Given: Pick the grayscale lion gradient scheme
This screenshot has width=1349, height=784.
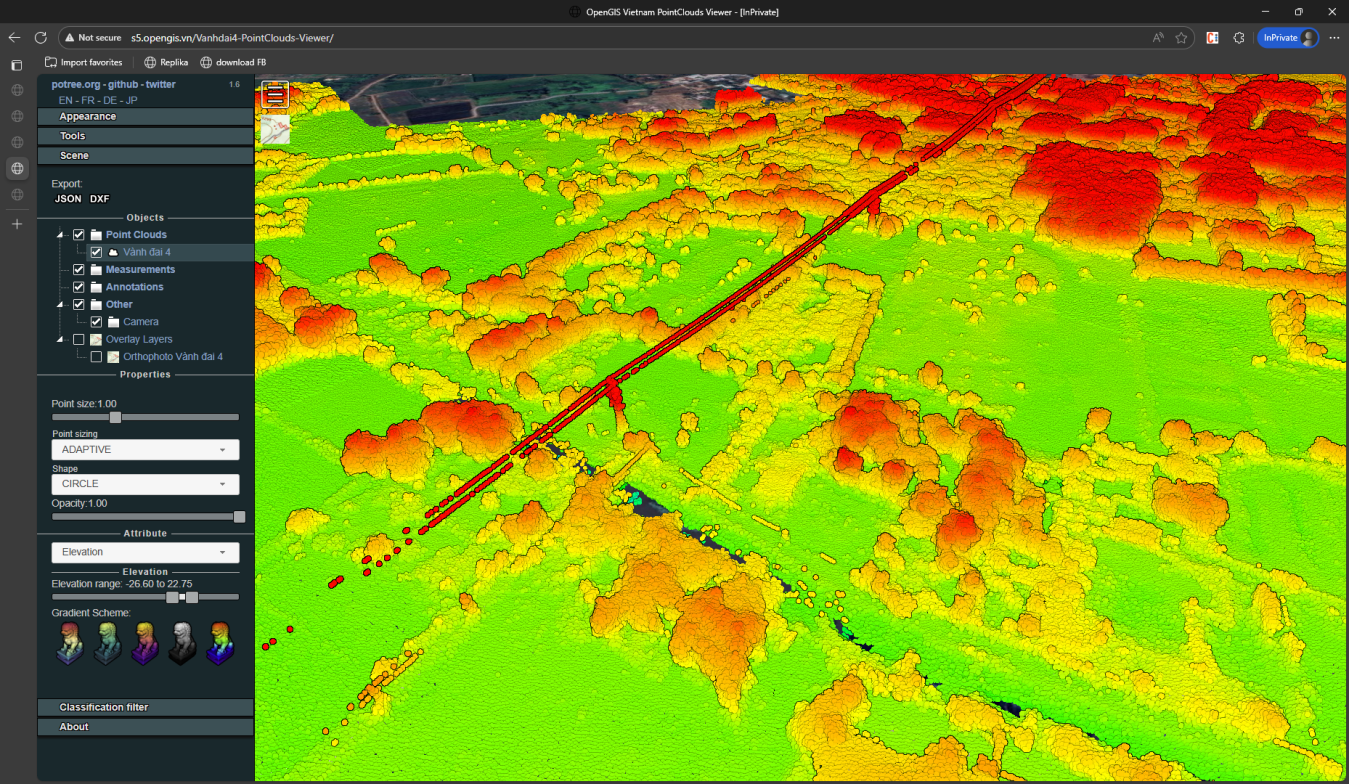Looking at the screenshot, I should point(182,643).
